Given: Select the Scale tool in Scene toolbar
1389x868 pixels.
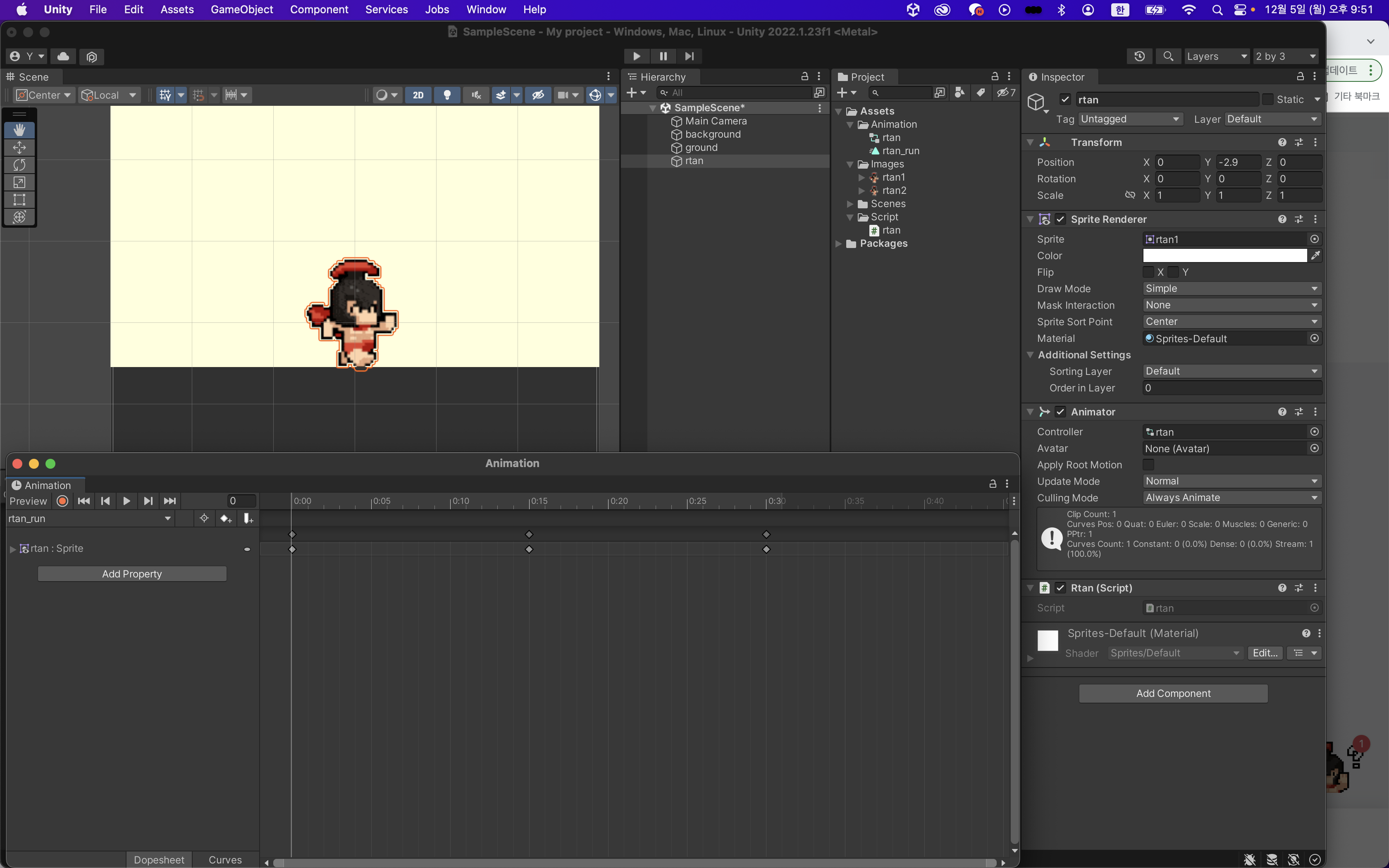Looking at the screenshot, I should [19, 183].
